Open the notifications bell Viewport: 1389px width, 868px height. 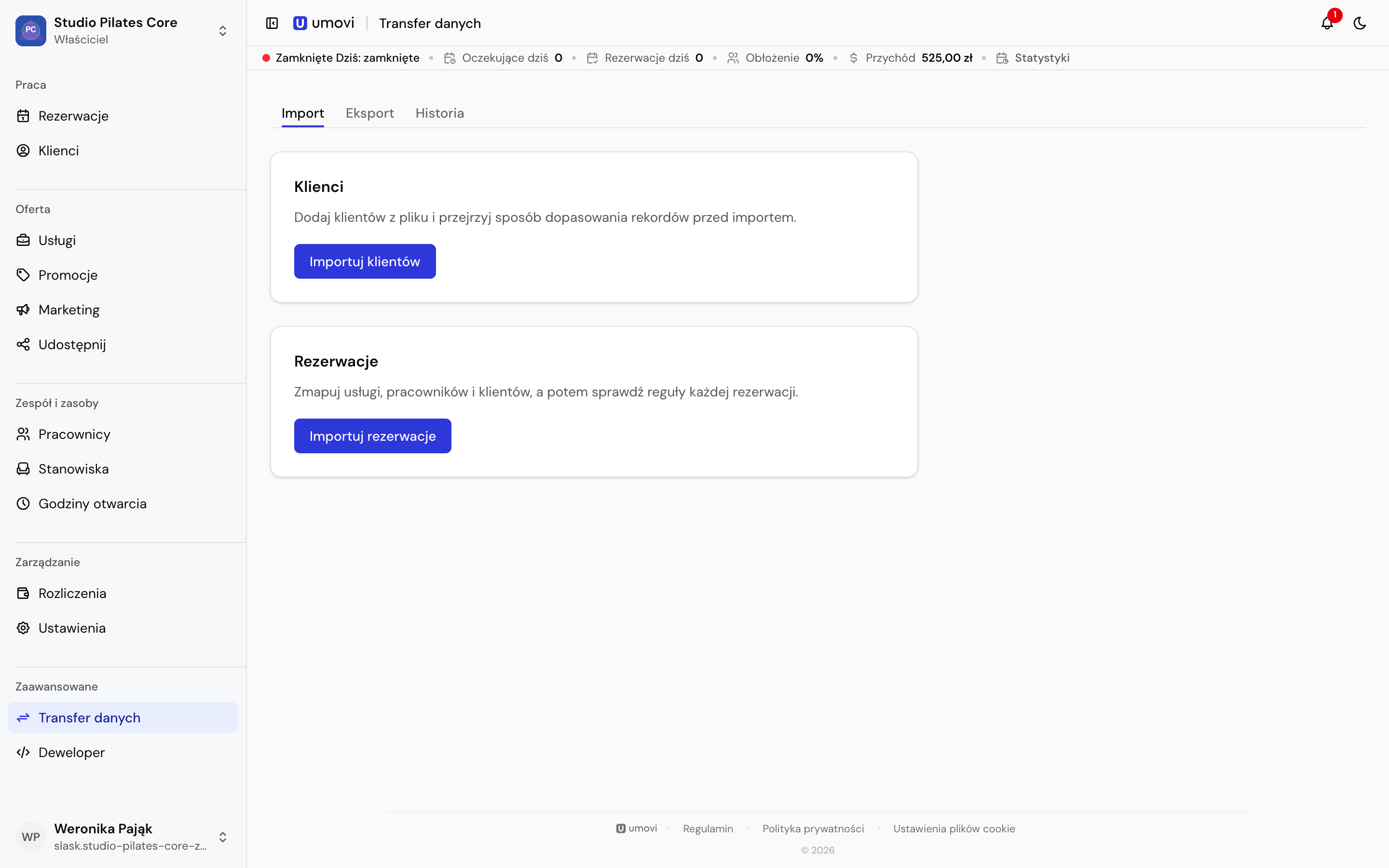(1327, 23)
